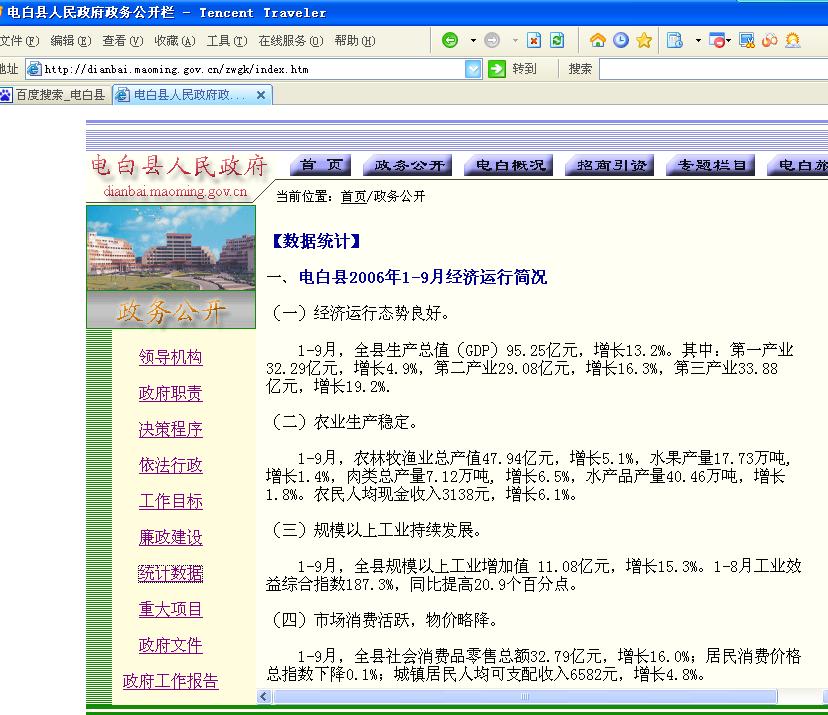Open the 政府工作报告 link
828x715 pixels.
click(170, 682)
